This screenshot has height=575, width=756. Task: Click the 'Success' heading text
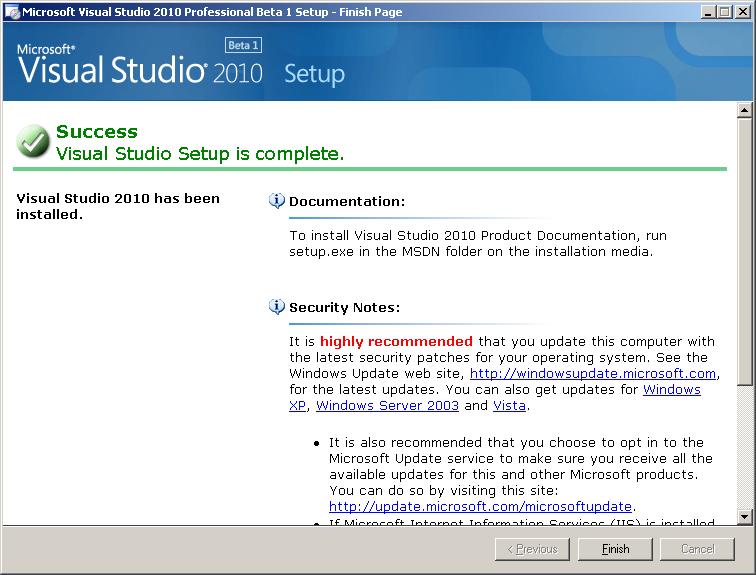[x=97, y=132]
